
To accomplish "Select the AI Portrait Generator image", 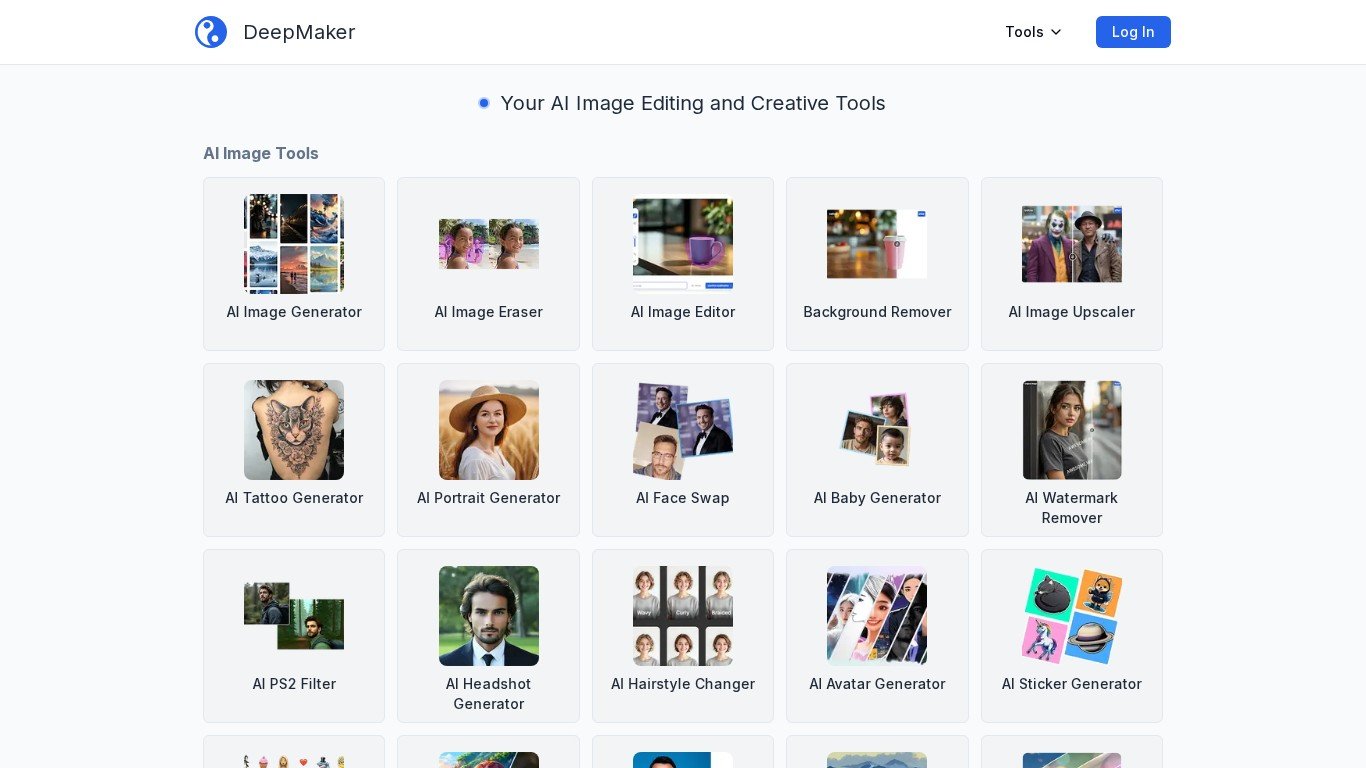I will (x=488, y=430).
